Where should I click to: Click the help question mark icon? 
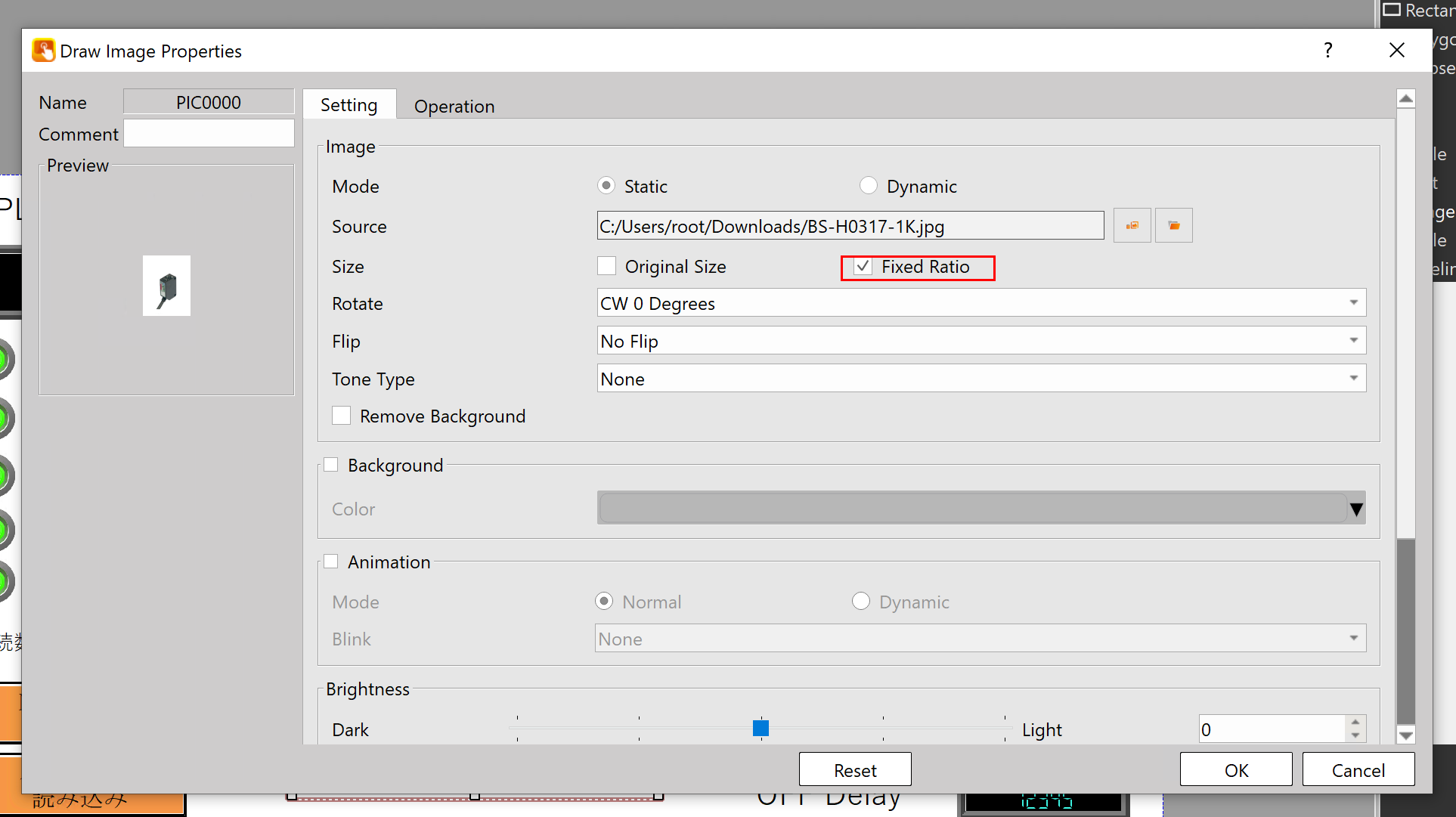(x=1327, y=51)
